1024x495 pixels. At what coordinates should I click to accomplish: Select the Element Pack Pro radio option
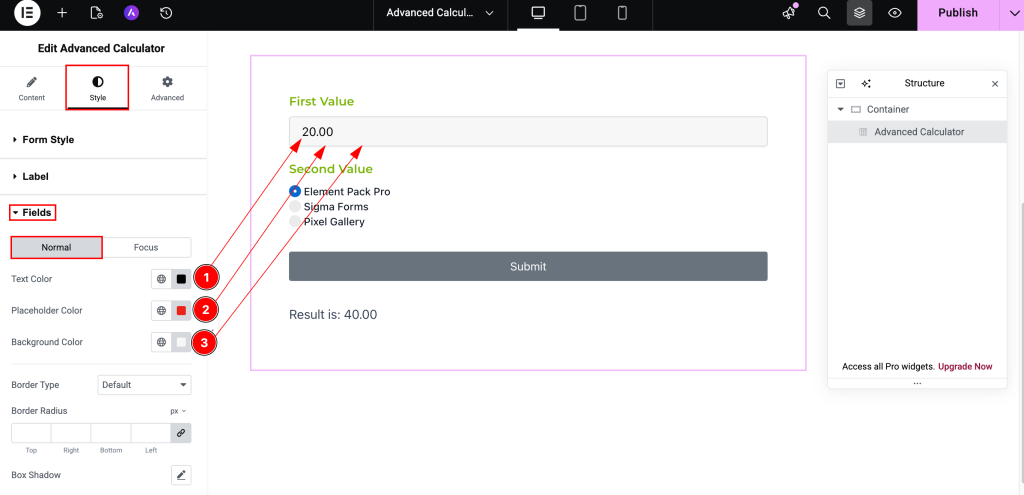coord(295,191)
